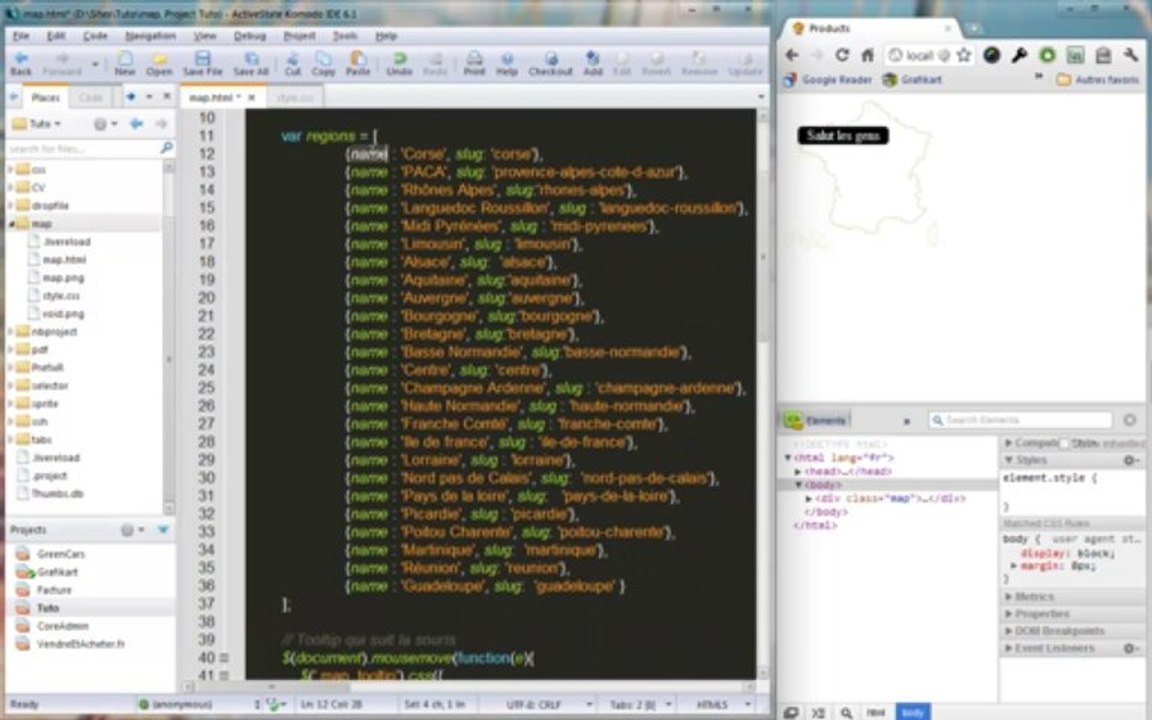Click the DevTools magnifier inspect icon
The image size is (1152, 720).
point(846,713)
